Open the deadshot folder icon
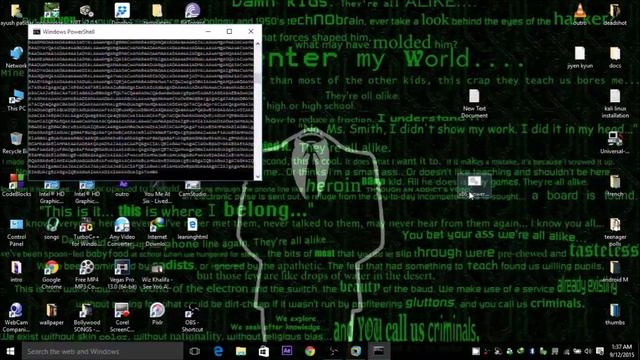This screenshot has height=360, width=640. 615,14
